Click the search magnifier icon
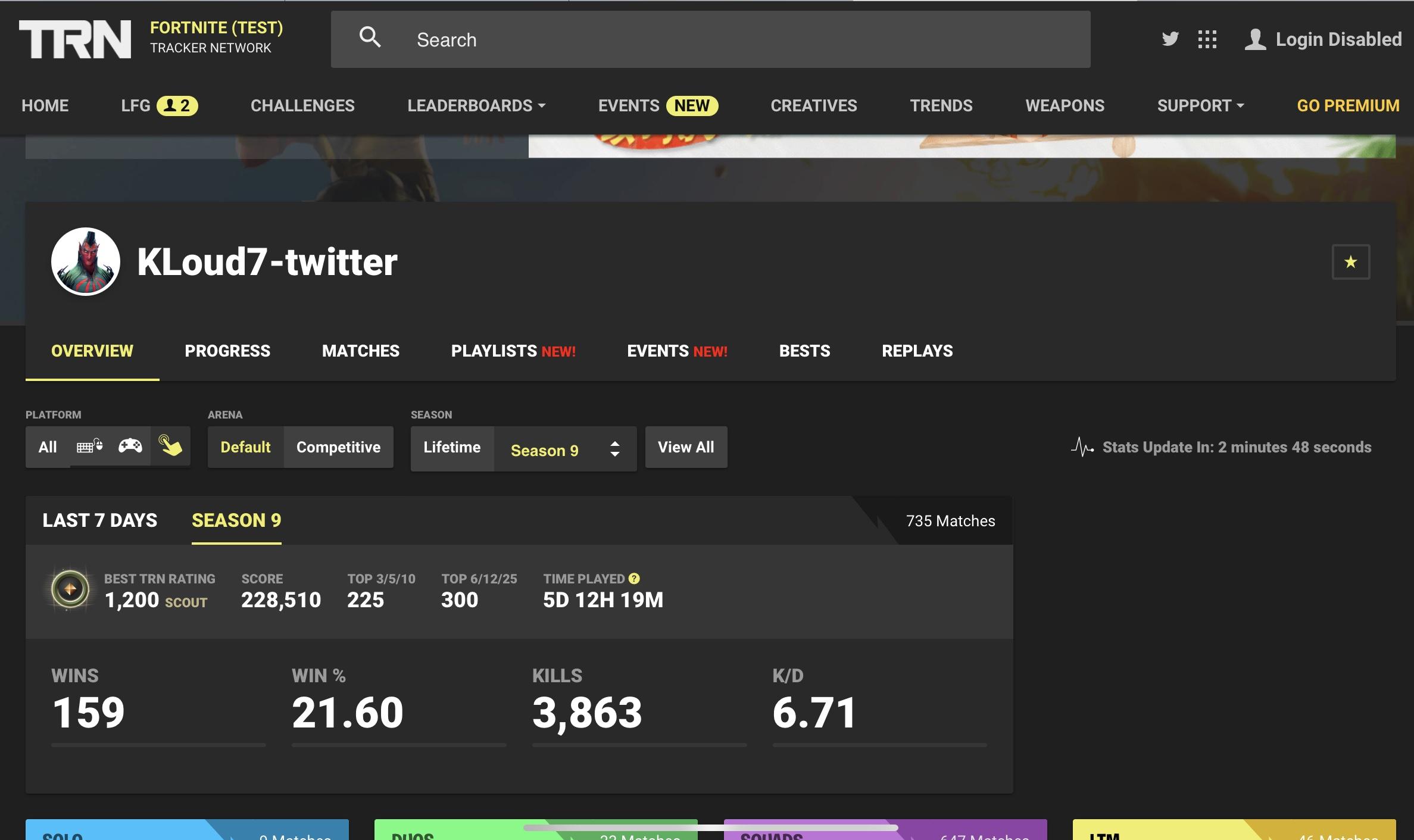The image size is (1414, 840). (370, 38)
